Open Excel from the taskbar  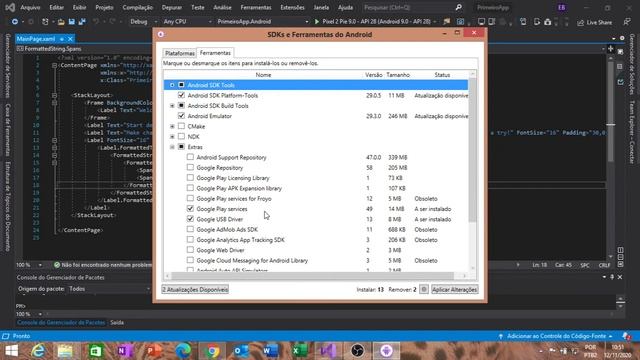300,351
